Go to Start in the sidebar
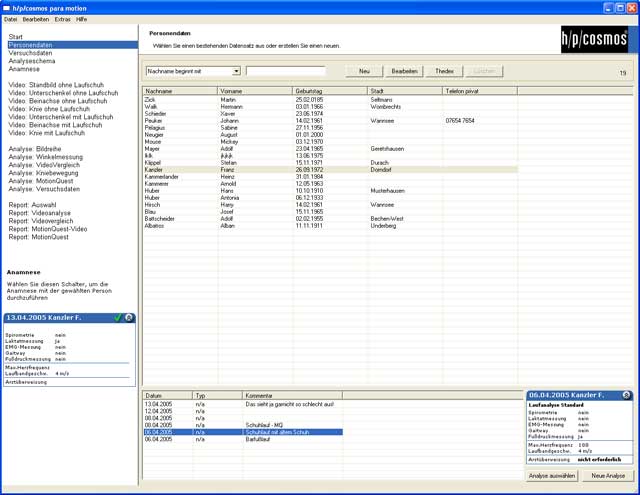The width and height of the screenshot is (640, 495). [x=16, y=37]
